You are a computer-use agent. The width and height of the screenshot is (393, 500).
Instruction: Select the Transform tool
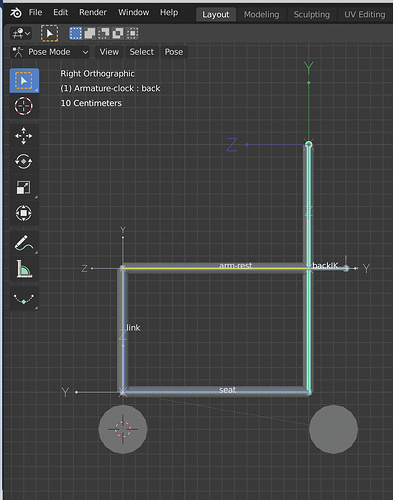click(x=24, y=213)
